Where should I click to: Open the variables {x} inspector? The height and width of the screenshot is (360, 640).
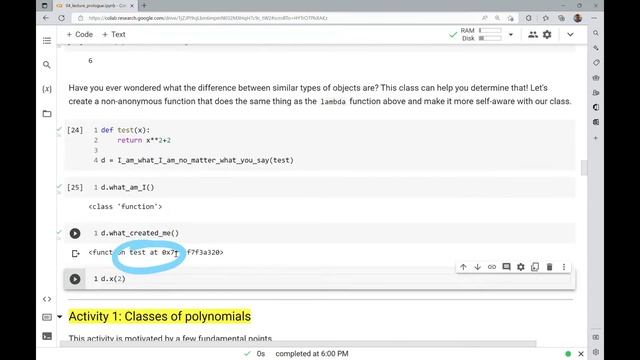(47, 89)
